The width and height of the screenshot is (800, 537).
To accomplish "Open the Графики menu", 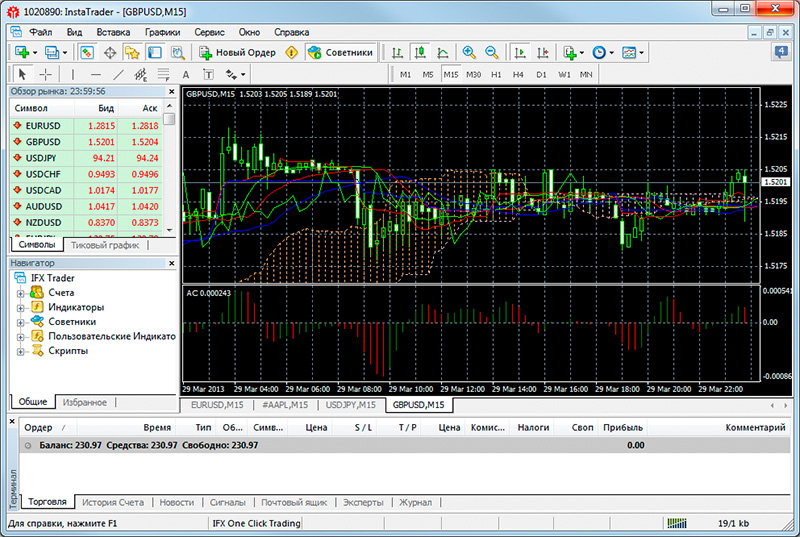I will pos(162,31).
